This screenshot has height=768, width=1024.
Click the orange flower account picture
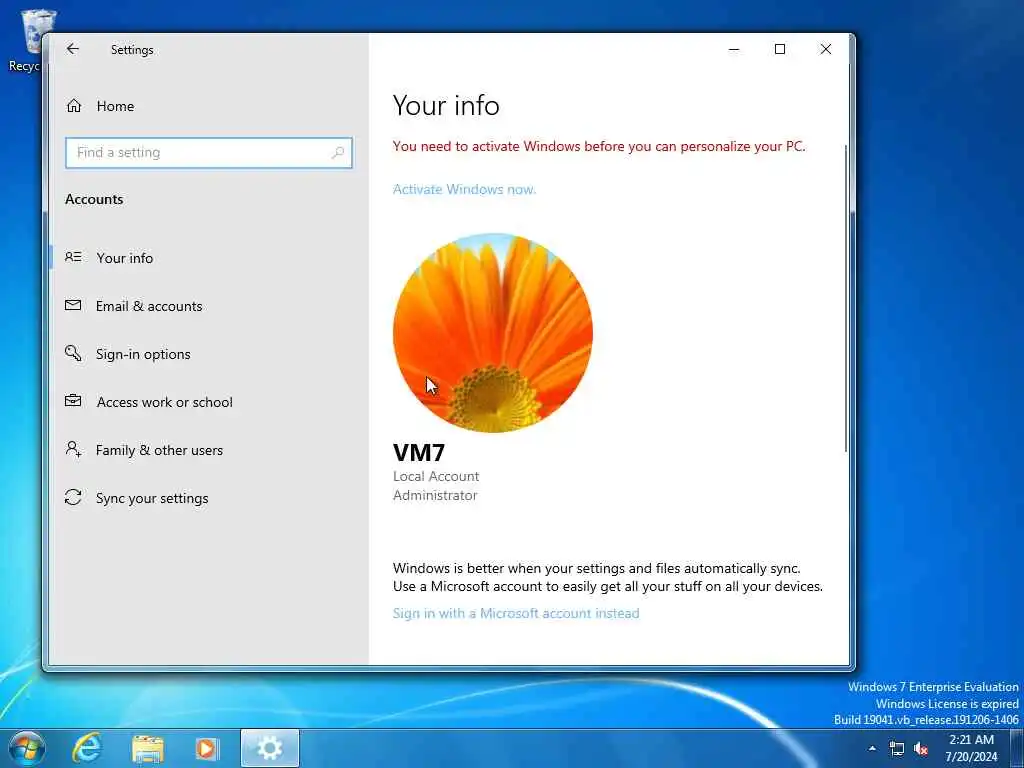pyautogui.click(x=493, y=333)
